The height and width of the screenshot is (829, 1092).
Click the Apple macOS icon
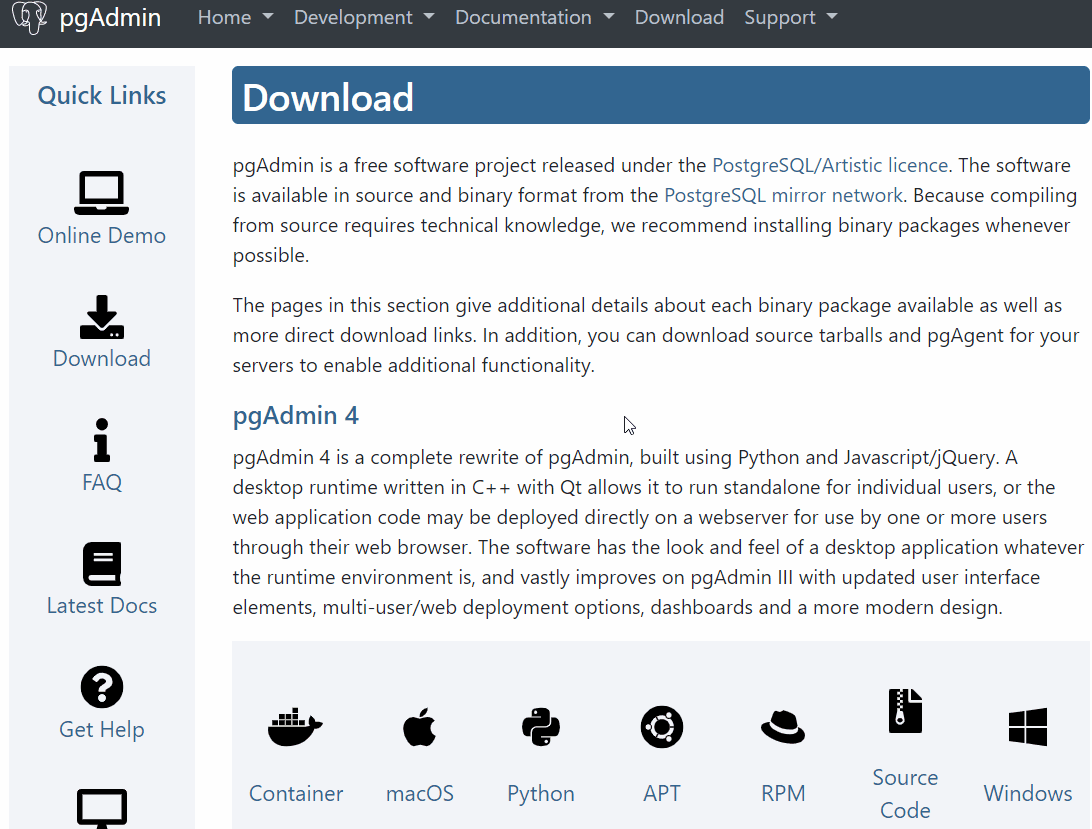(x=419, y=727)
